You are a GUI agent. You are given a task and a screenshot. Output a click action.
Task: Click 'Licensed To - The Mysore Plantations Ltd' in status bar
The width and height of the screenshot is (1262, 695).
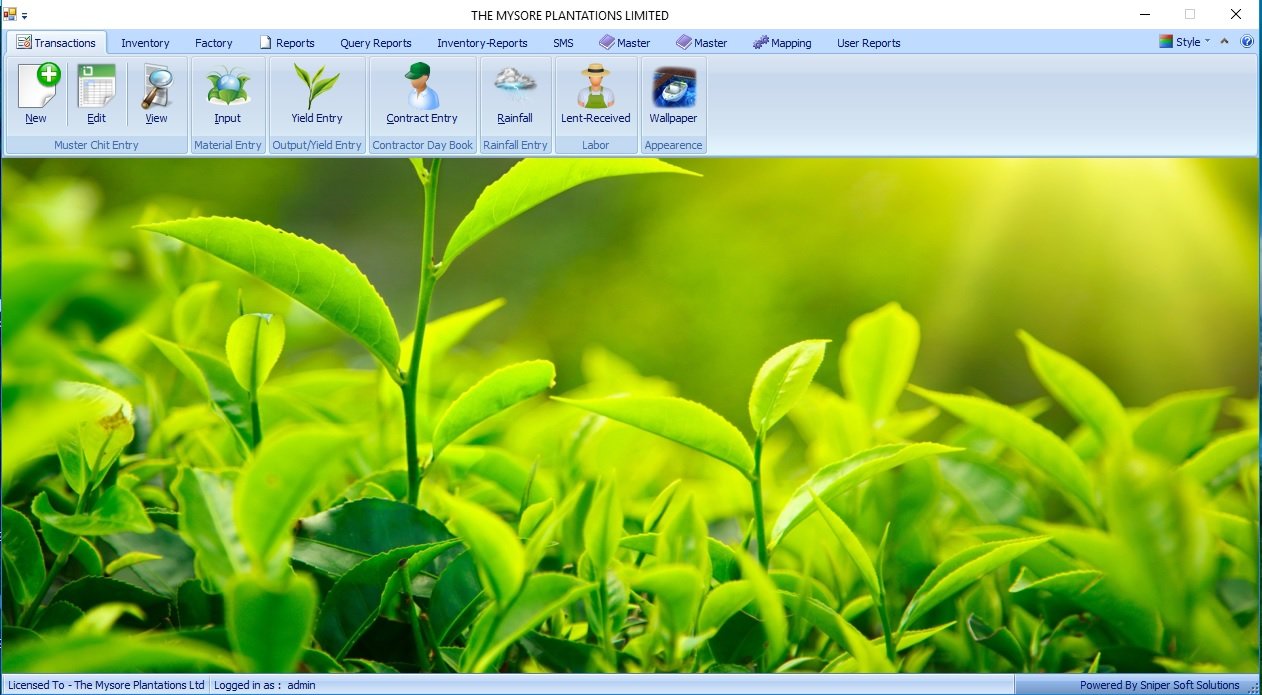(106, 685)
